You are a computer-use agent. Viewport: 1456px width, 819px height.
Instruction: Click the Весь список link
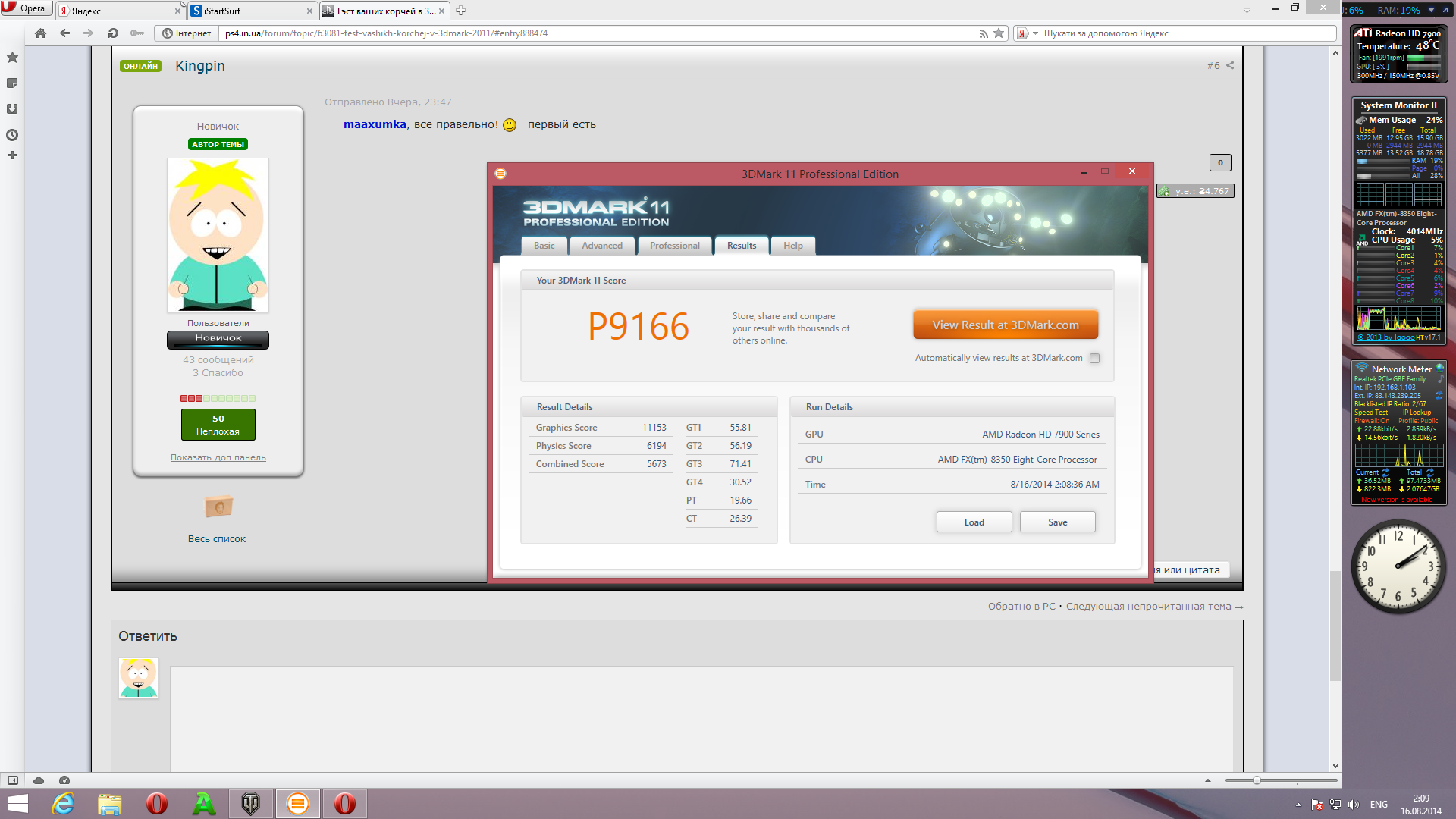coord(217,539)
